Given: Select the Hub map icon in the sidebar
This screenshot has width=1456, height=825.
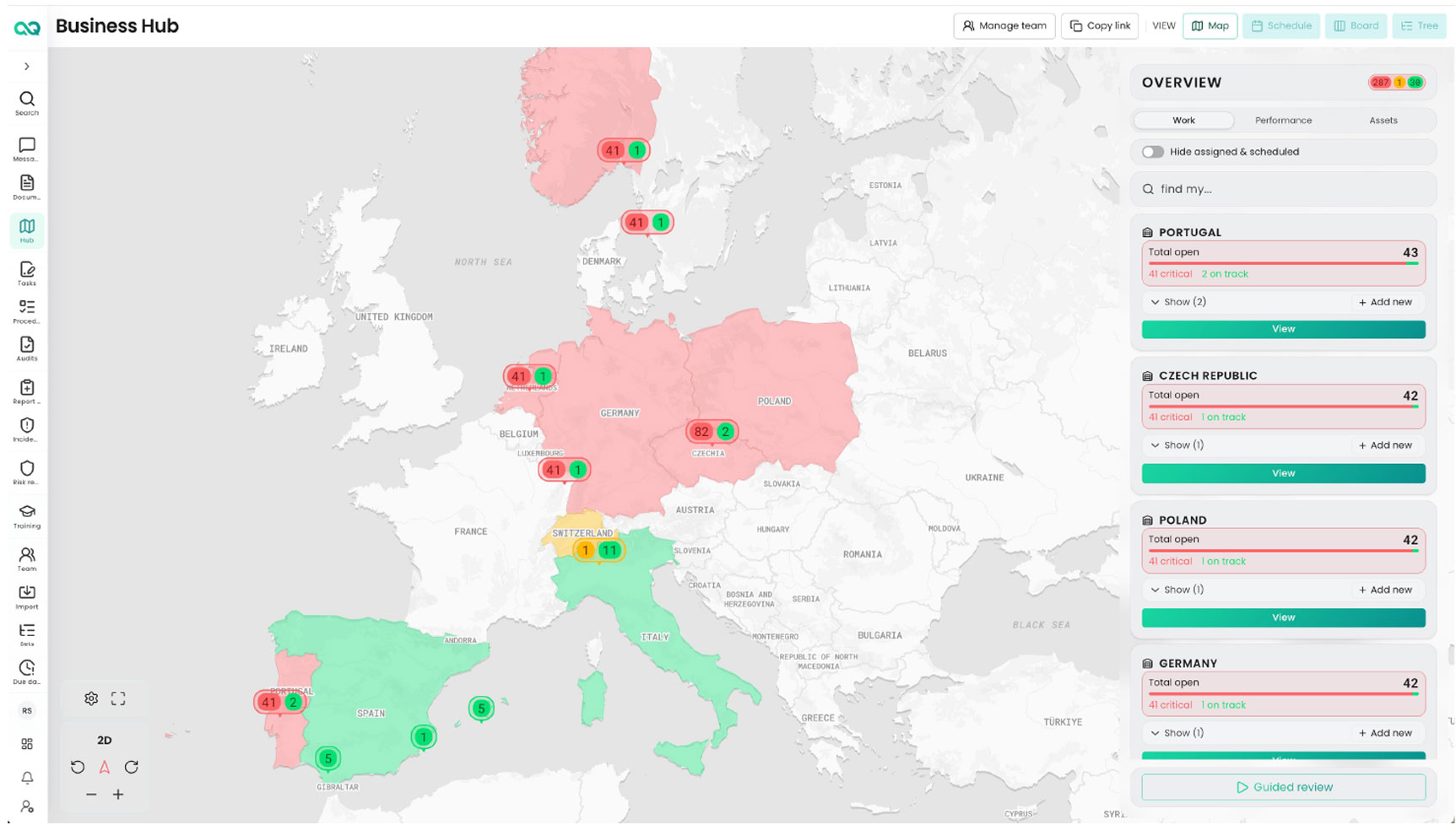Looking at the screenshot, I should [27, 230].
